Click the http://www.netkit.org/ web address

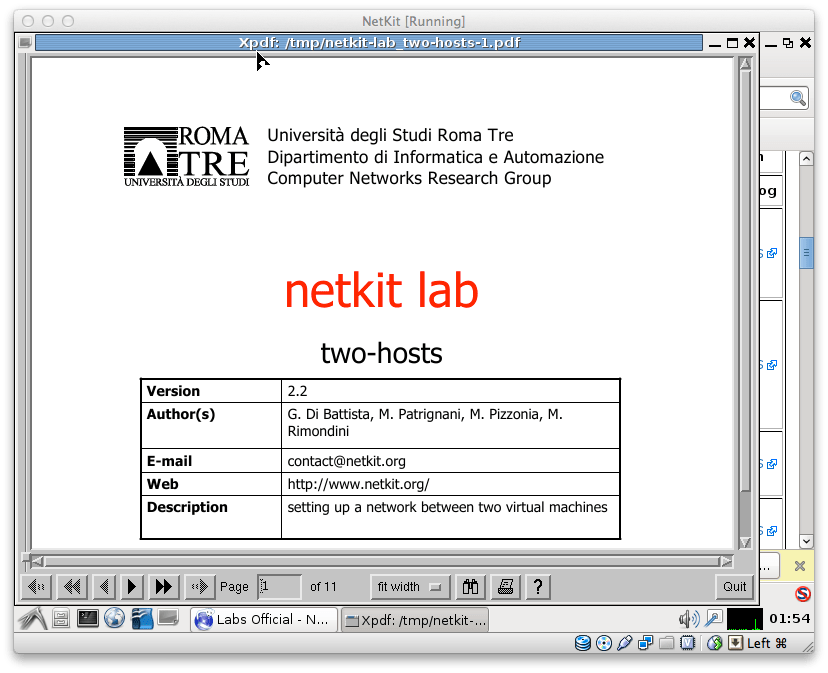point(358,484)
